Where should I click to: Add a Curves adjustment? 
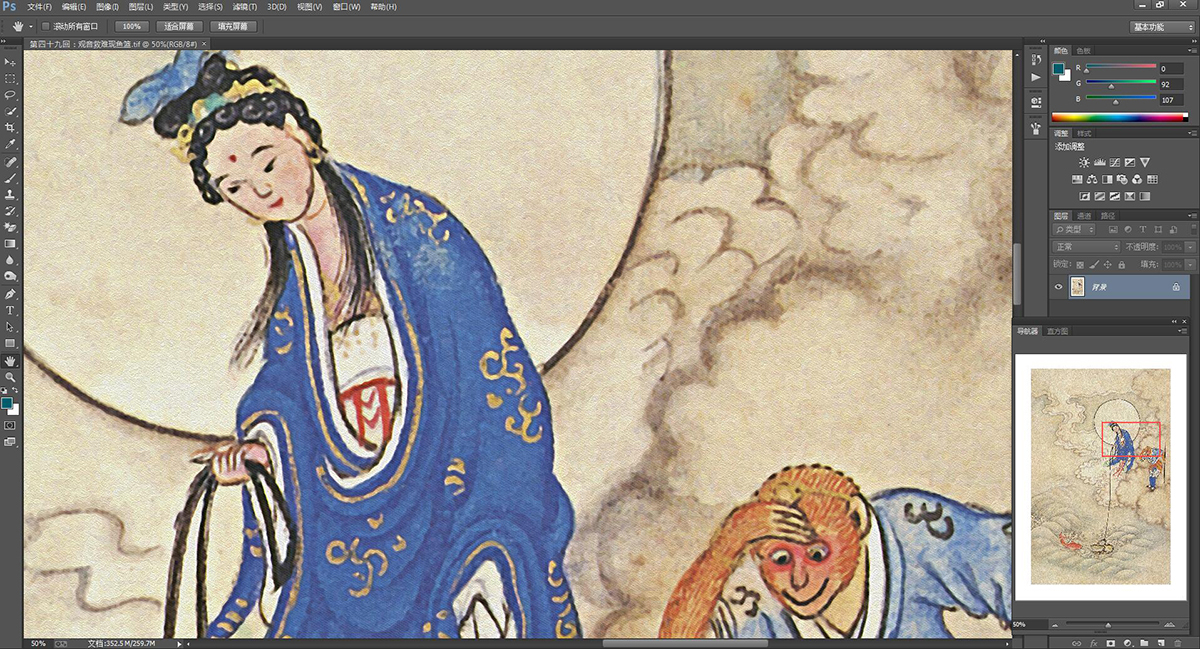[x=1114, y=162]
